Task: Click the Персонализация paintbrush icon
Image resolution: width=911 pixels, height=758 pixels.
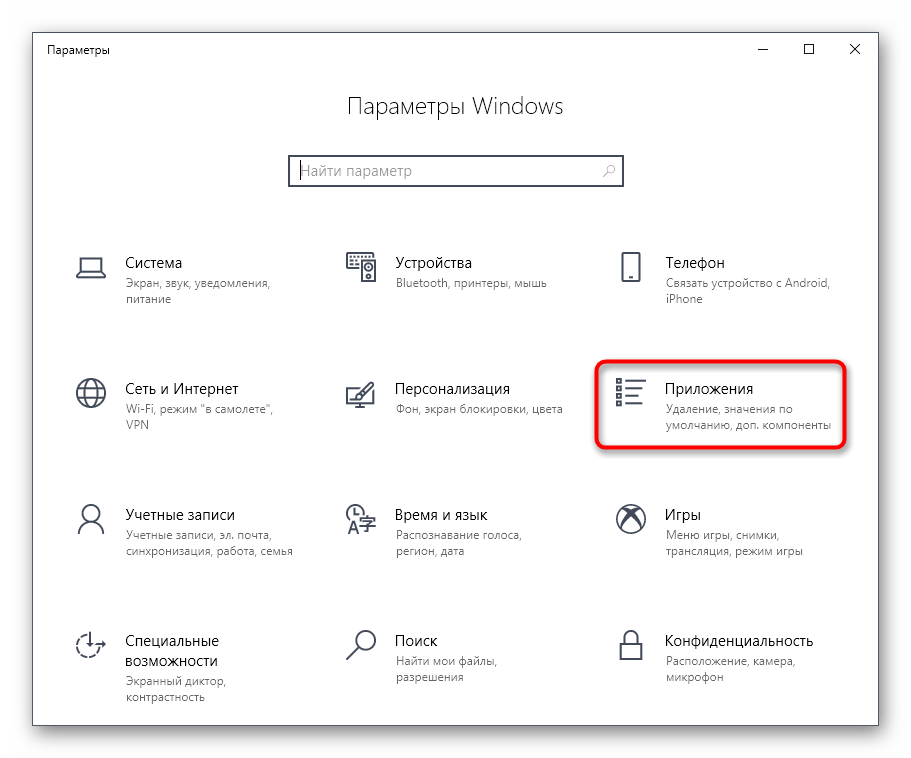Action: click(360, 394)
